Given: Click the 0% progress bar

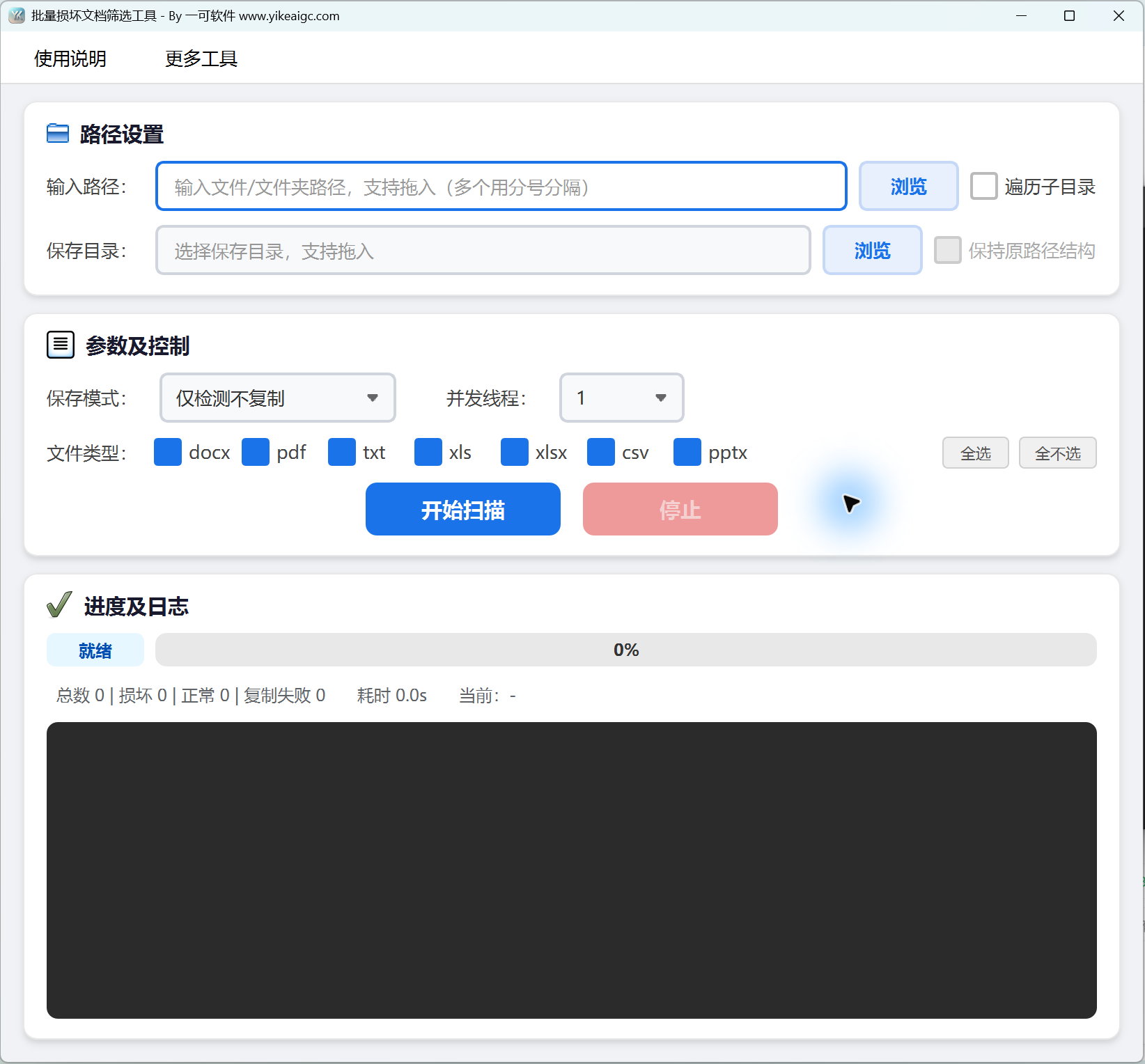Looking at the screenshot, I should coord(626,650).
